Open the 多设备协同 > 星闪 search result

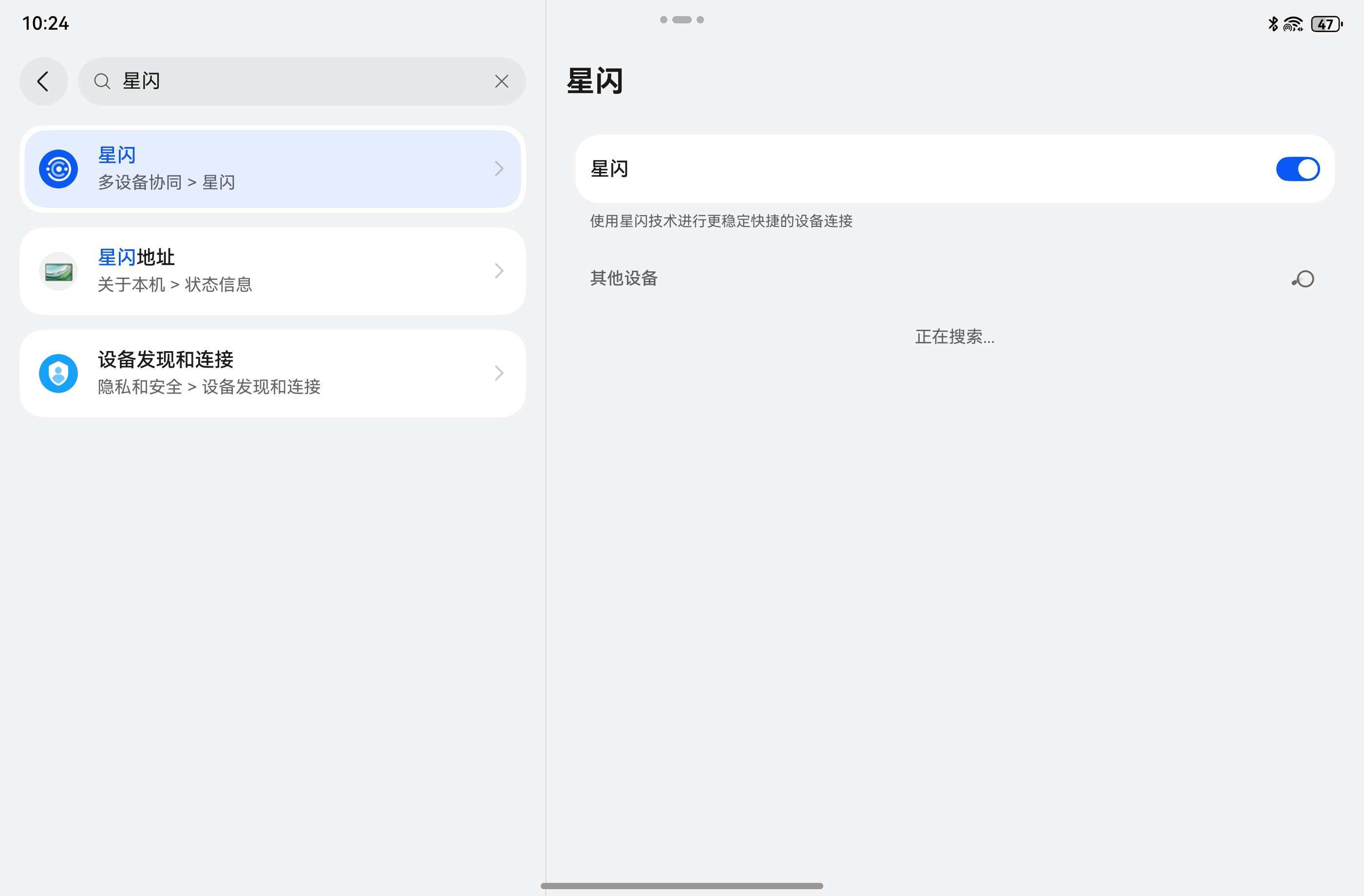[x=272, y=168]
